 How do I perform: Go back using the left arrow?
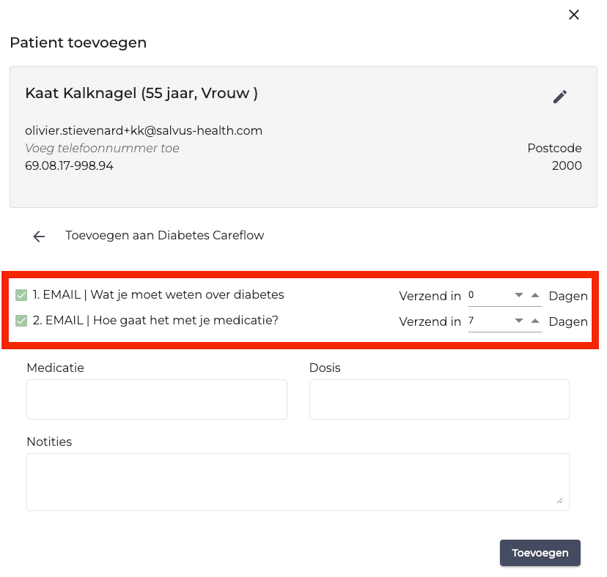pyautogui.click(x=39, y=236)
